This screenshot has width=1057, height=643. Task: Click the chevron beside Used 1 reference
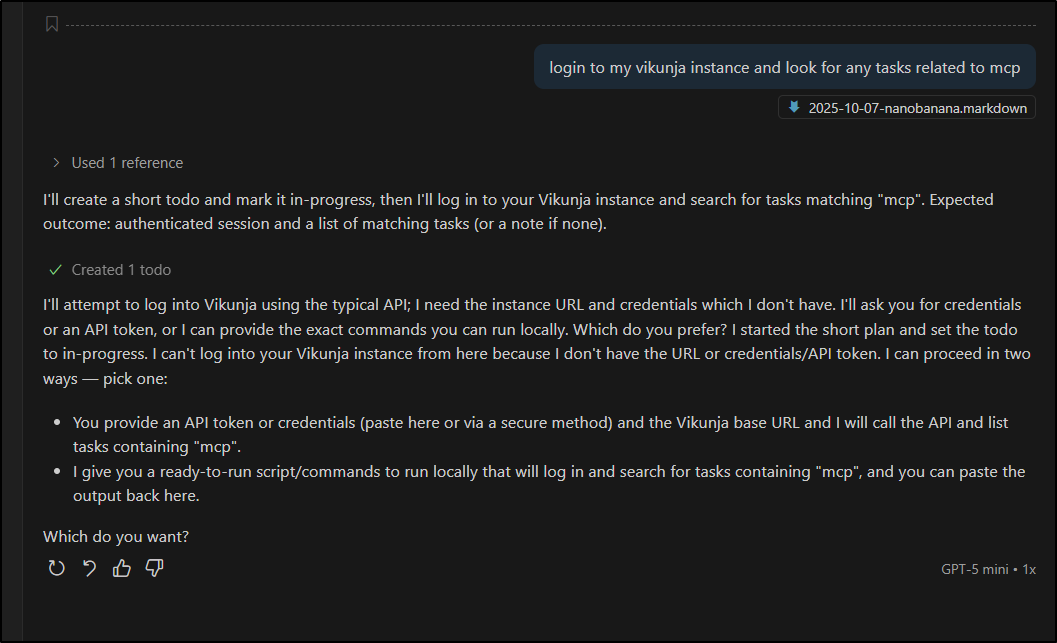coord(56,162)
